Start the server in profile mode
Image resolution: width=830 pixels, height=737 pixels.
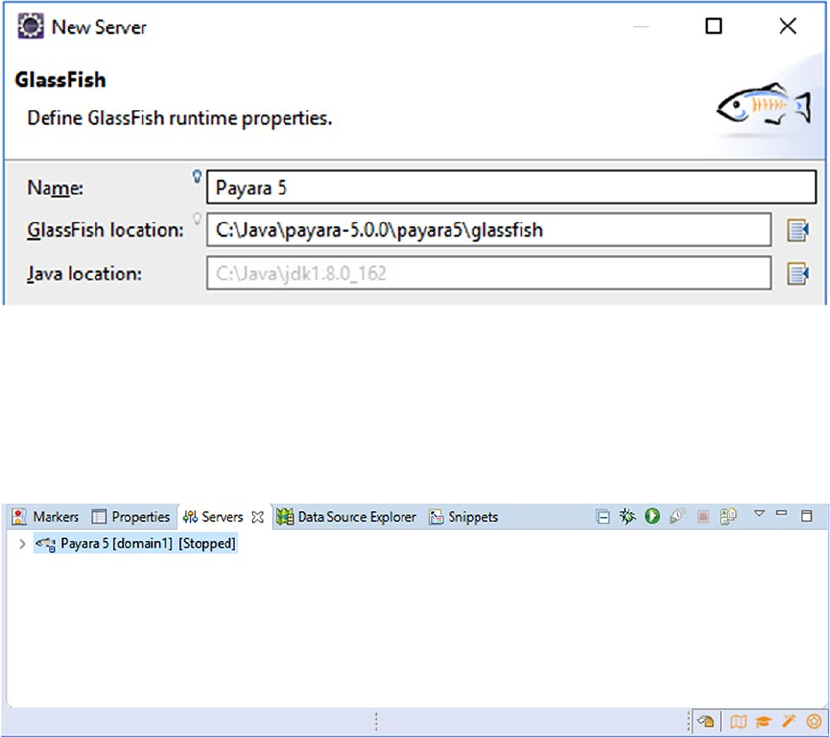click(677, 516)
